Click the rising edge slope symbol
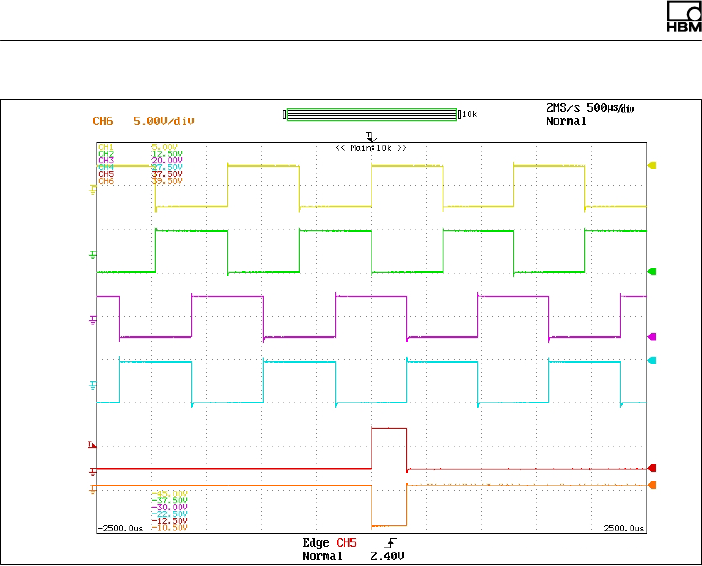 click(390, 543)
